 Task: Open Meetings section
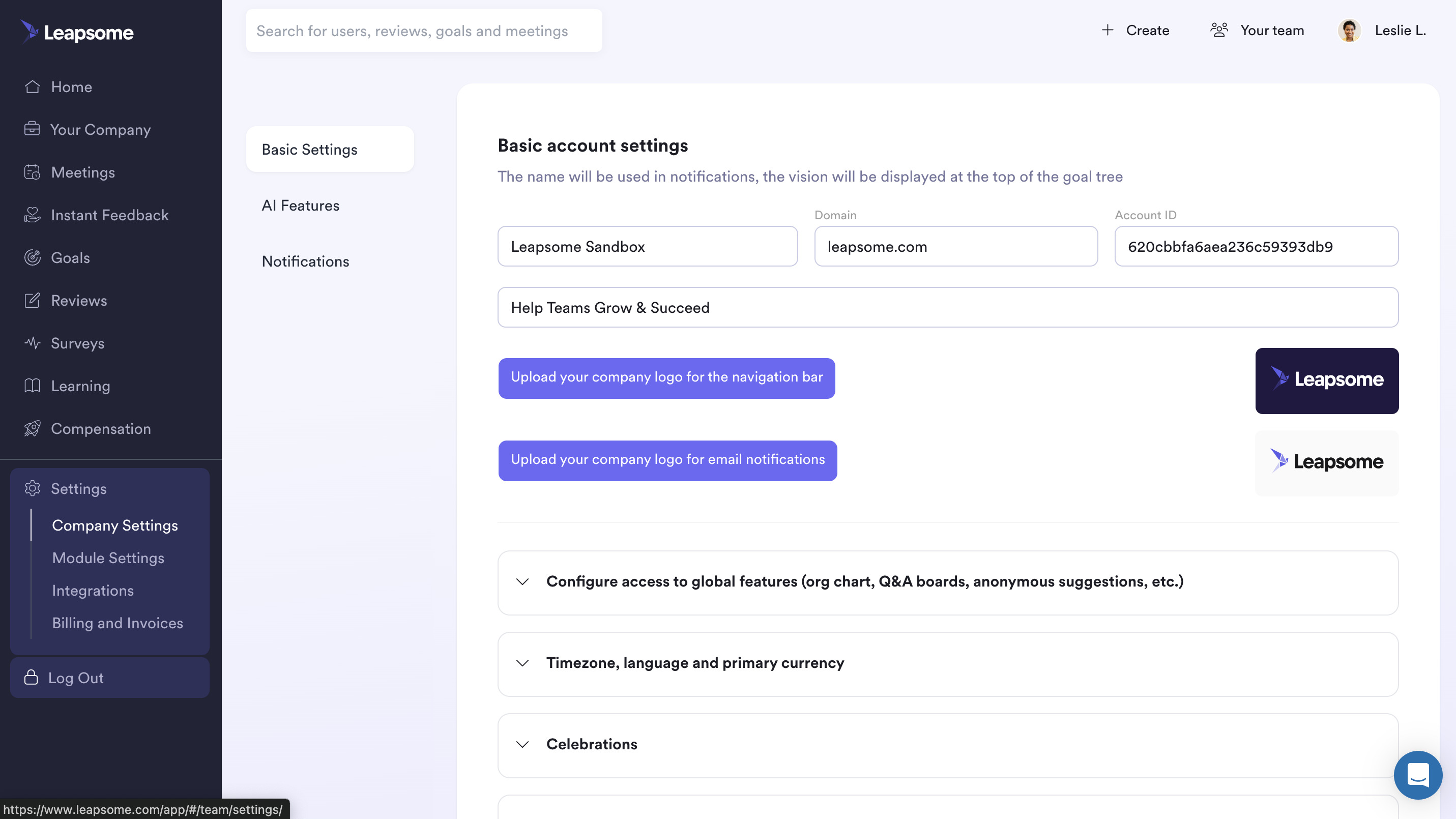(83, 172)
